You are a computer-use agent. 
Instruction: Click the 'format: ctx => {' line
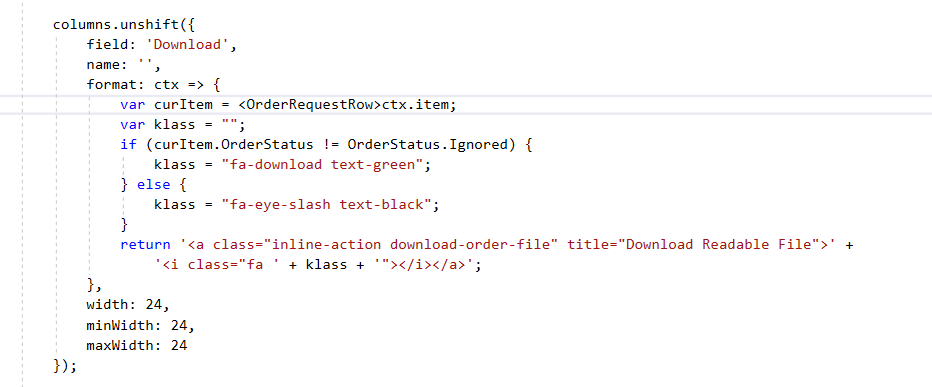click(154, 85)
